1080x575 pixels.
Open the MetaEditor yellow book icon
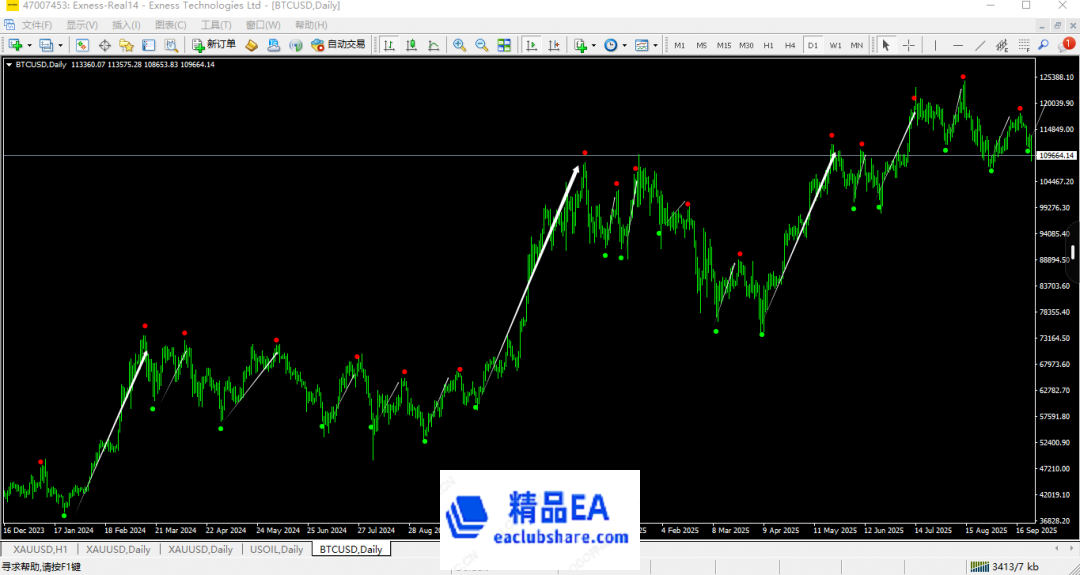click(251, 45)
